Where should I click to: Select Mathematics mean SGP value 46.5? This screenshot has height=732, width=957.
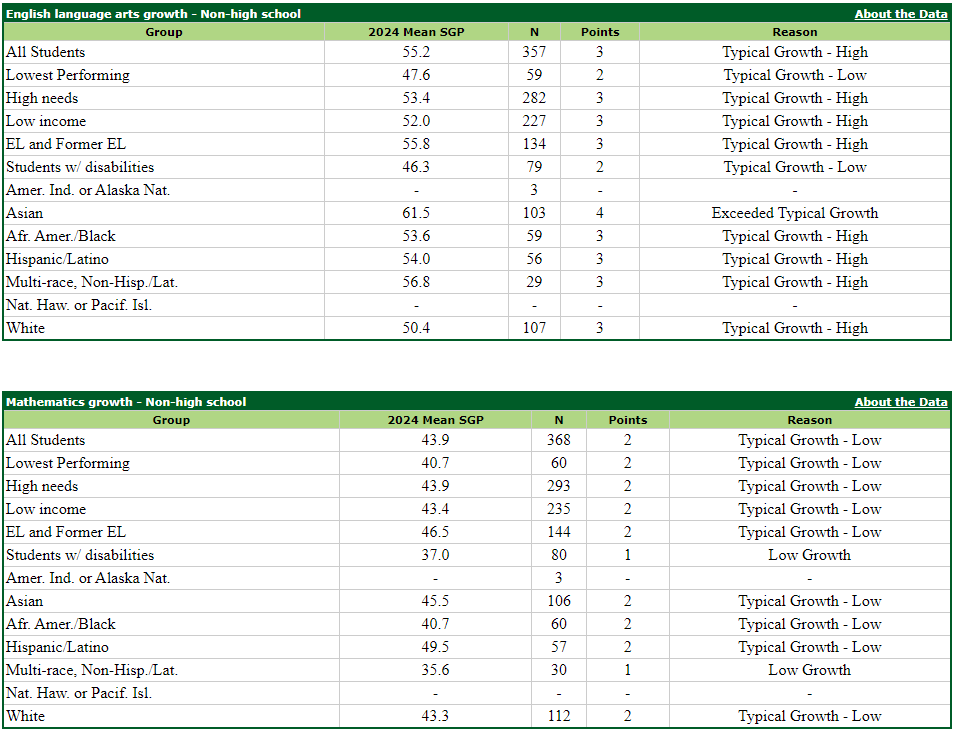pyautogui.click(x=435, y=532)
